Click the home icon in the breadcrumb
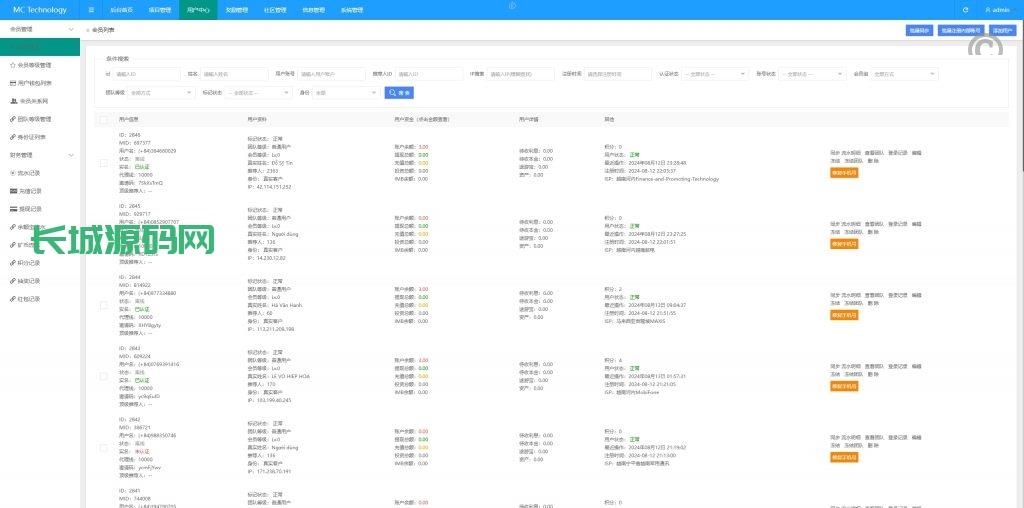 point(88,32)
